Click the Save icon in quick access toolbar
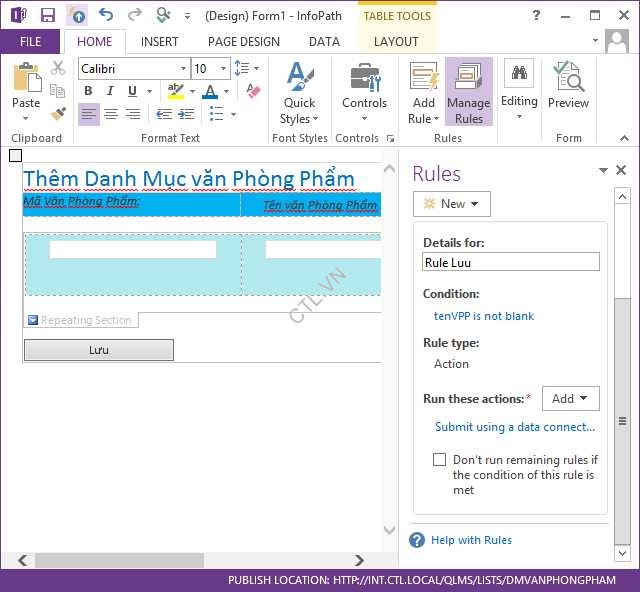This screenshot has width=640, height=592. [x=47, y=15]
